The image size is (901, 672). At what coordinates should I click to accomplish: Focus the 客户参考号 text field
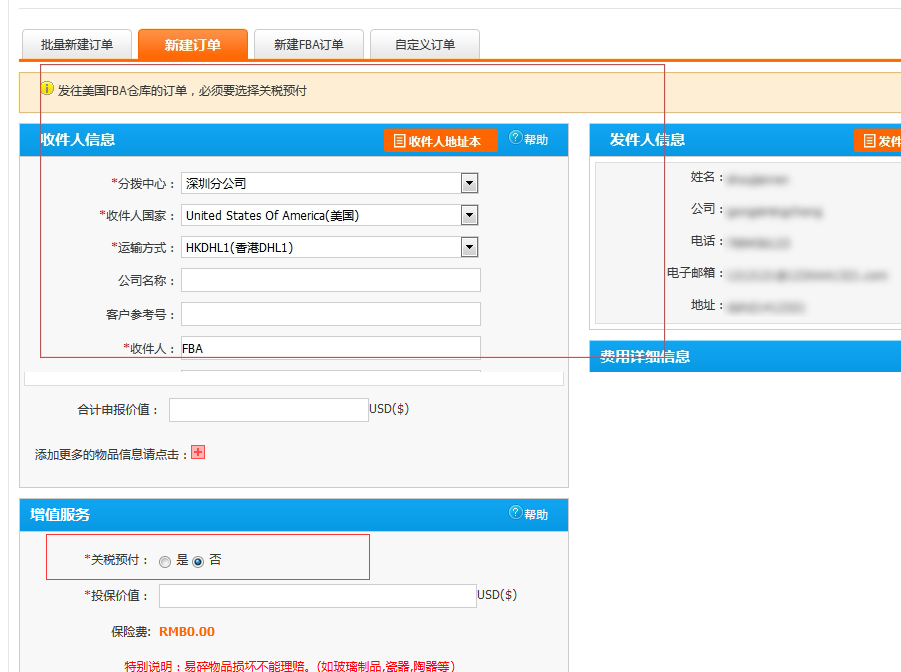click(x=330, y=314)
